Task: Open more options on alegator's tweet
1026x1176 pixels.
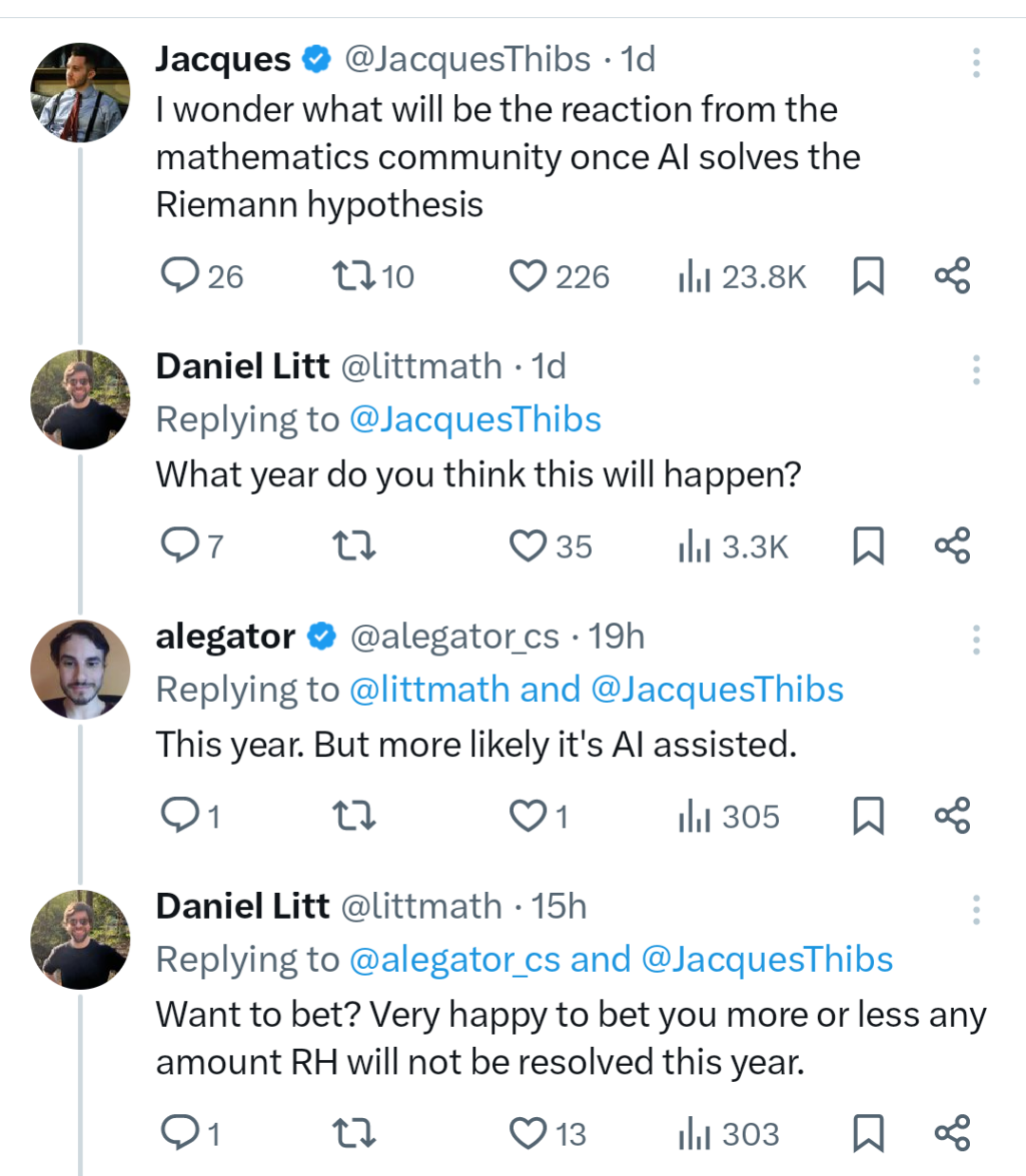Action: tap(976, 639)
